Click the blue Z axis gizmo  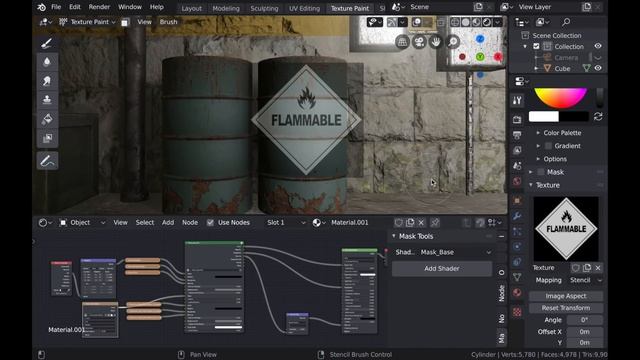tap(480, 39)
